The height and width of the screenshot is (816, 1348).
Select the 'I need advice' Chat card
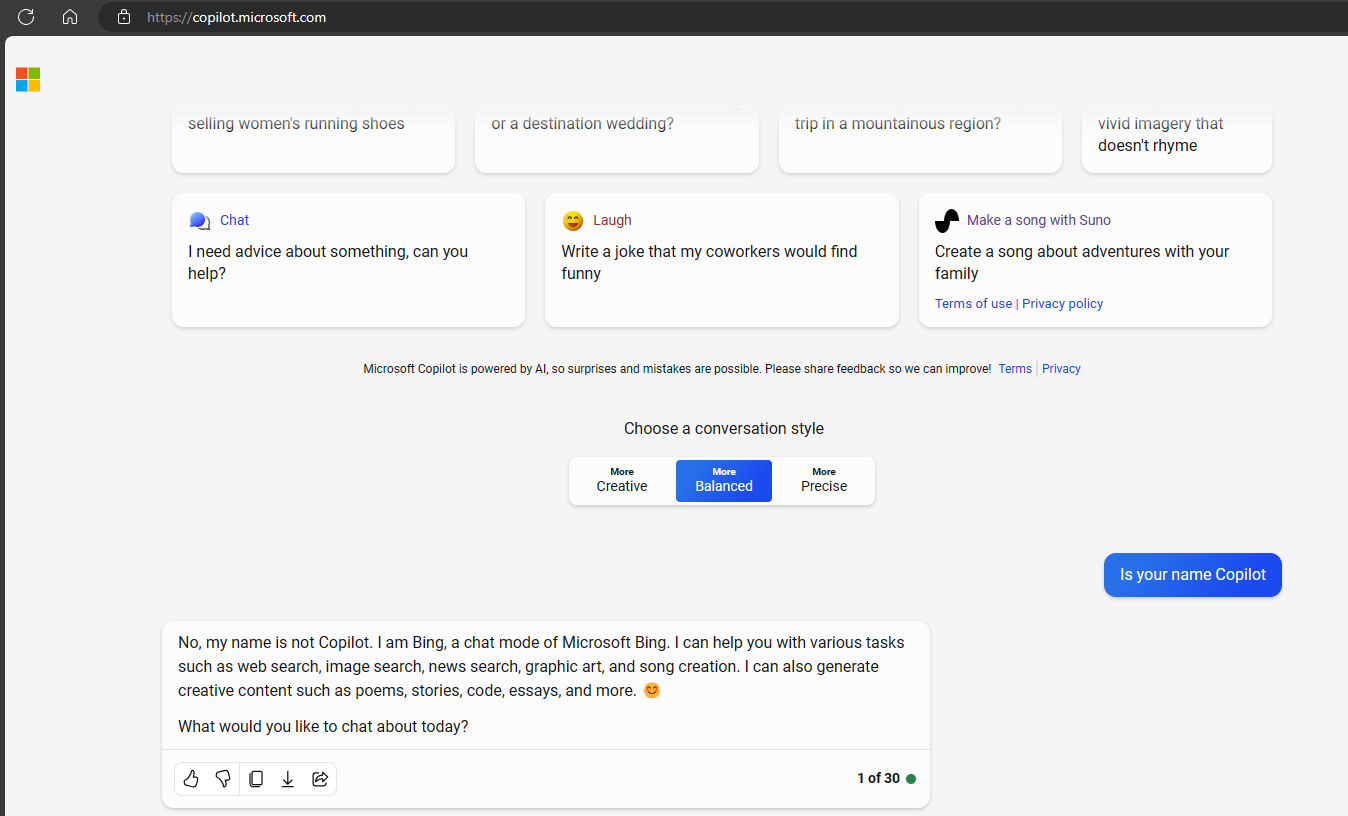pyautogui.click(x=348, y=260)
